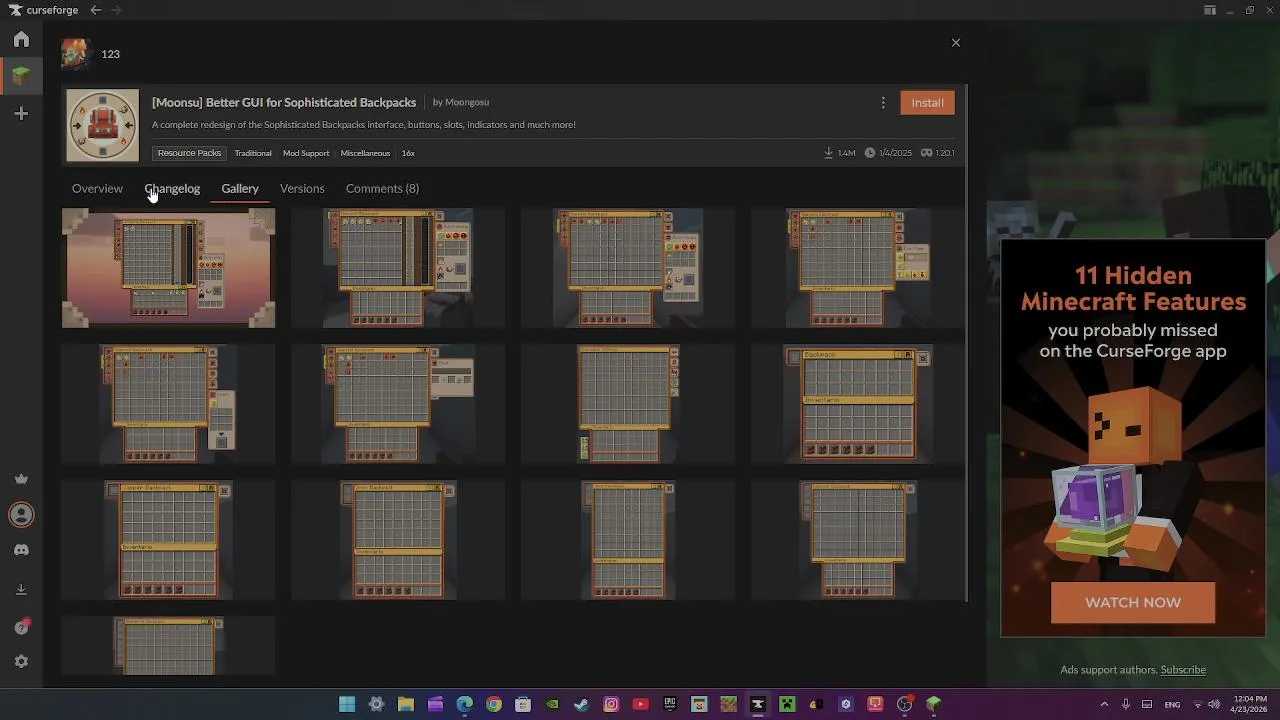The image size is (1280, 720).
Task: Go forward with the right arrow
Action: click(116, 10)
